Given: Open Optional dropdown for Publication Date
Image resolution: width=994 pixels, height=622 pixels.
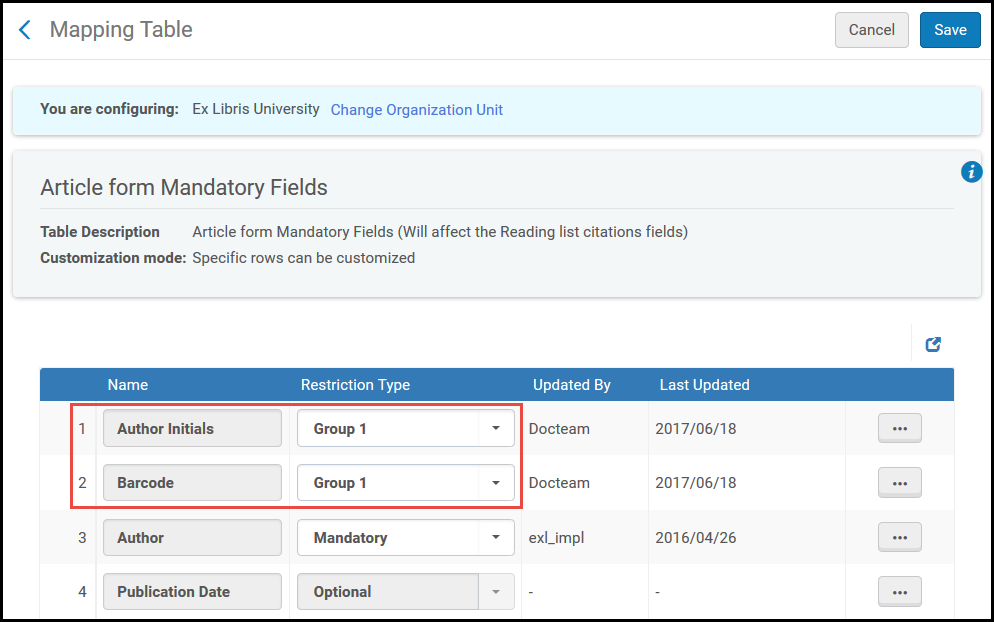Looking at the screenshot, I should click(406, 592).
